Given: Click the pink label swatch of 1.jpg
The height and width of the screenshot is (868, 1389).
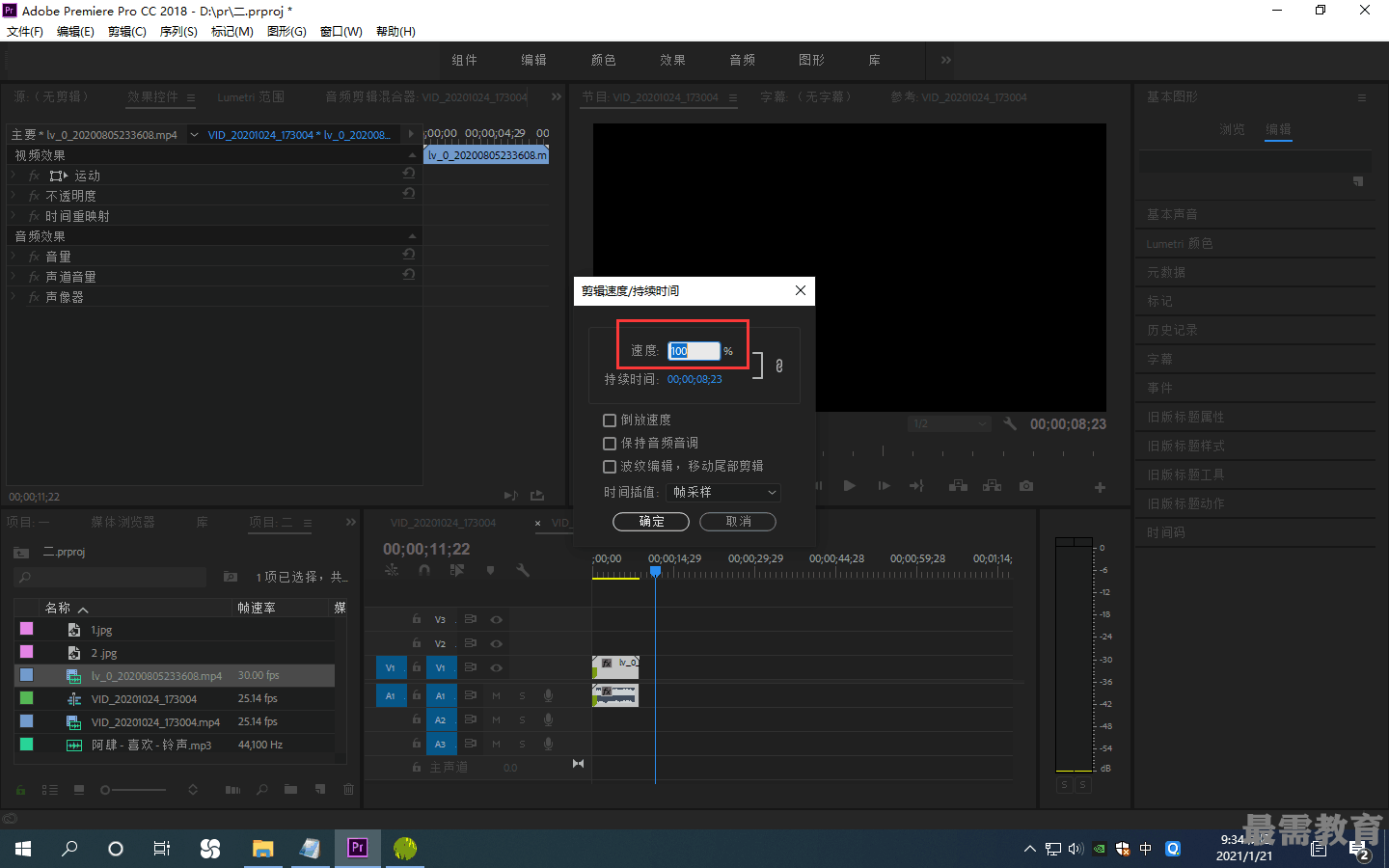Looking at the screenshot, I should (x=27, y=629).
